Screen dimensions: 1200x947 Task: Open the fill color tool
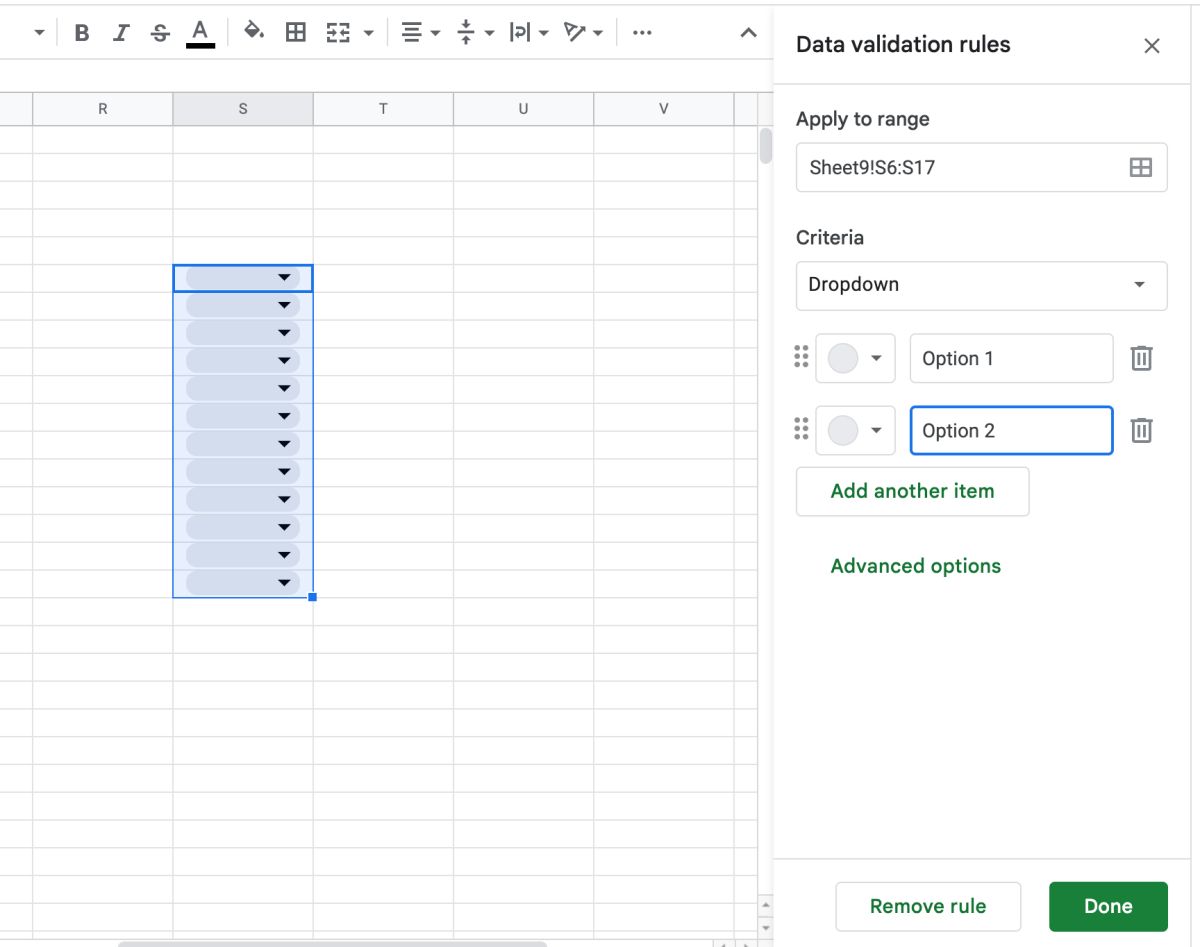(254, 33)
